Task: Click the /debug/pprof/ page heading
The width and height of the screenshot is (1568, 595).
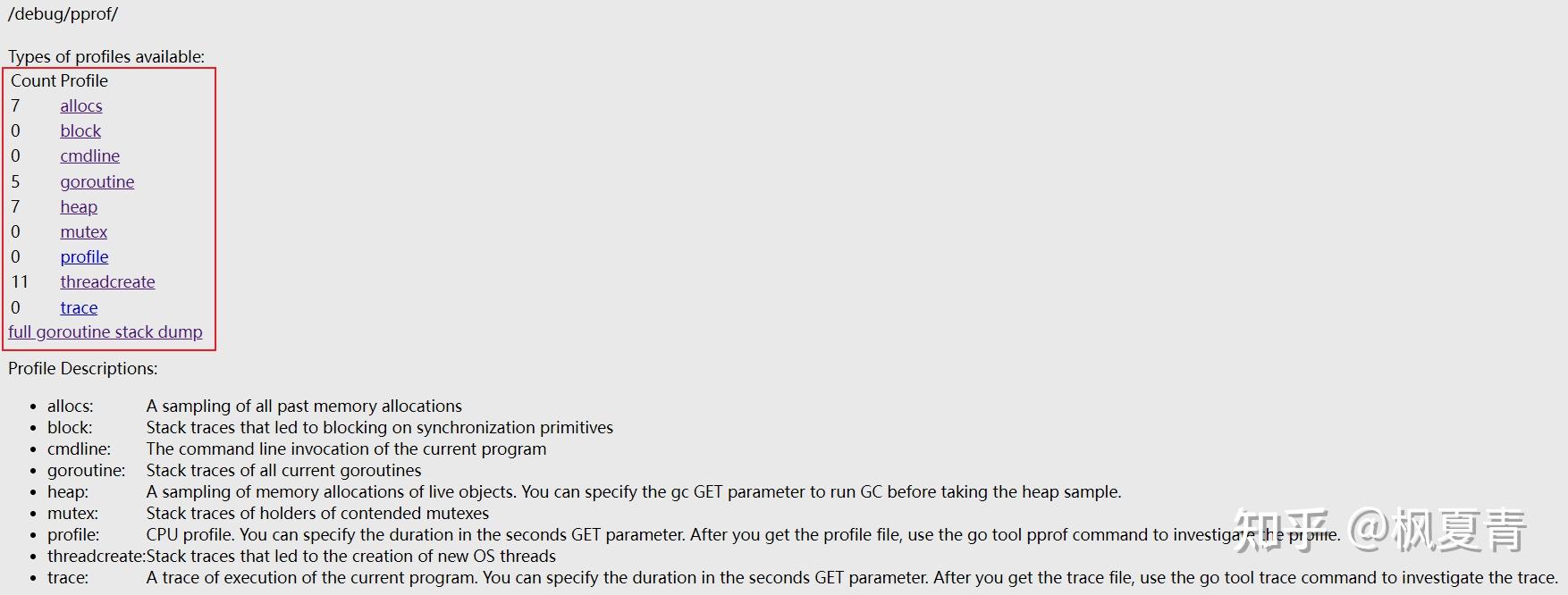Action: [x=63, y=14]
